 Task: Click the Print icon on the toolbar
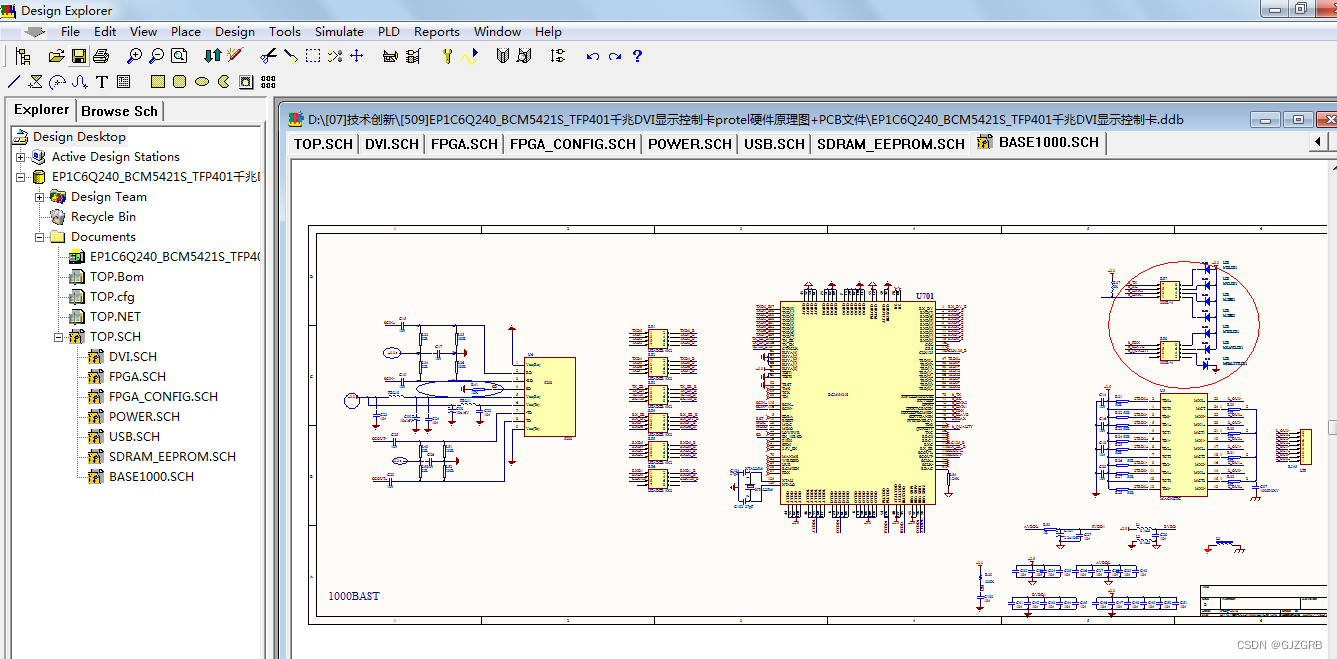coord(99,56)
